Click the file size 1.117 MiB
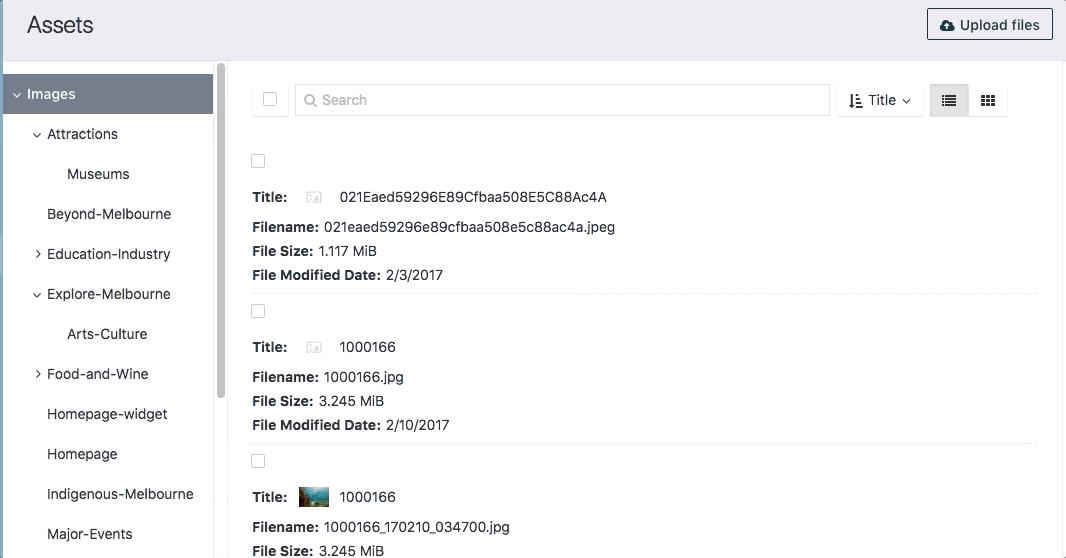The height and width of the screenshot is (558, 1066). 347,251
